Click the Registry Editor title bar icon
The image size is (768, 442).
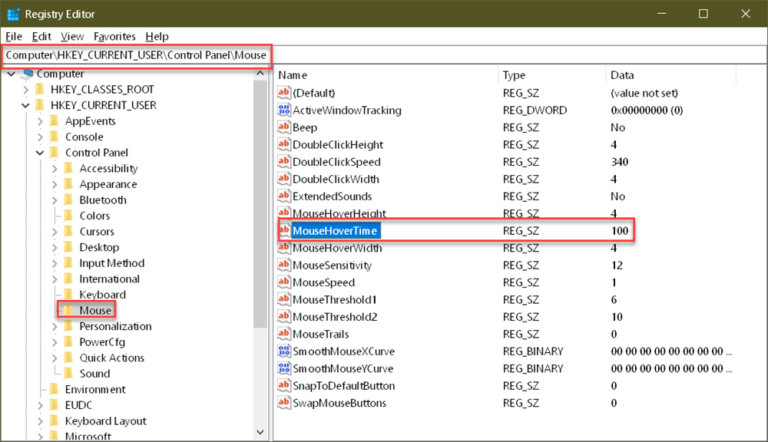(x=13, y=14)
